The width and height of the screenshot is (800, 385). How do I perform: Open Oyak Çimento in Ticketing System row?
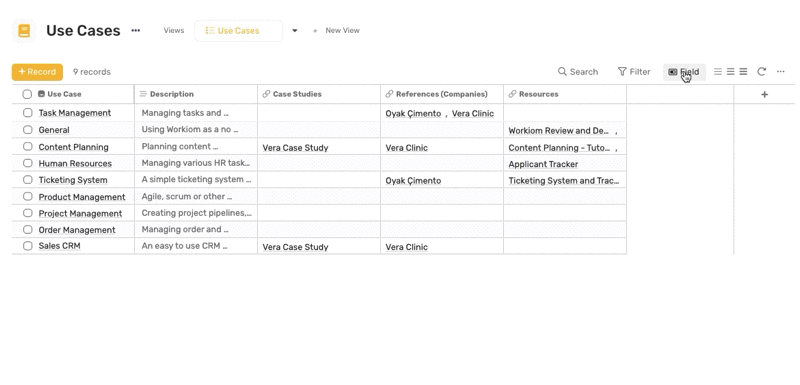(x=413, y=181)
